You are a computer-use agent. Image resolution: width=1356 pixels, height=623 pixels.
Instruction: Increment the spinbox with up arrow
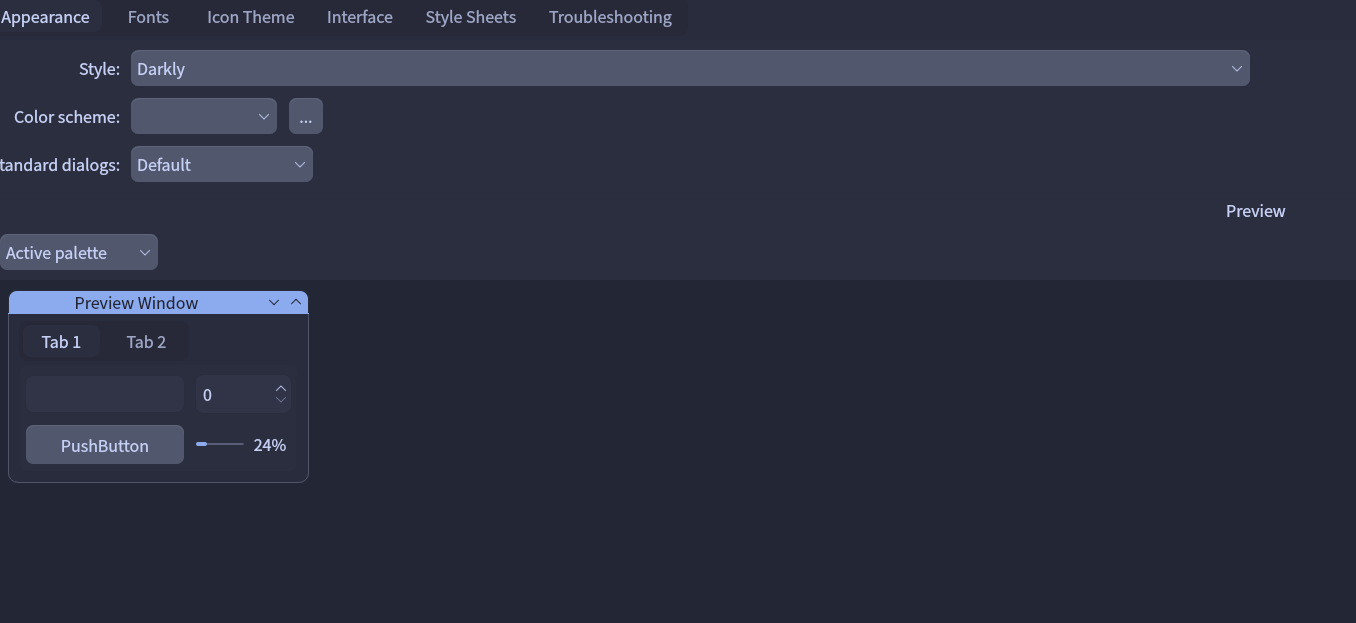(281, 388)
